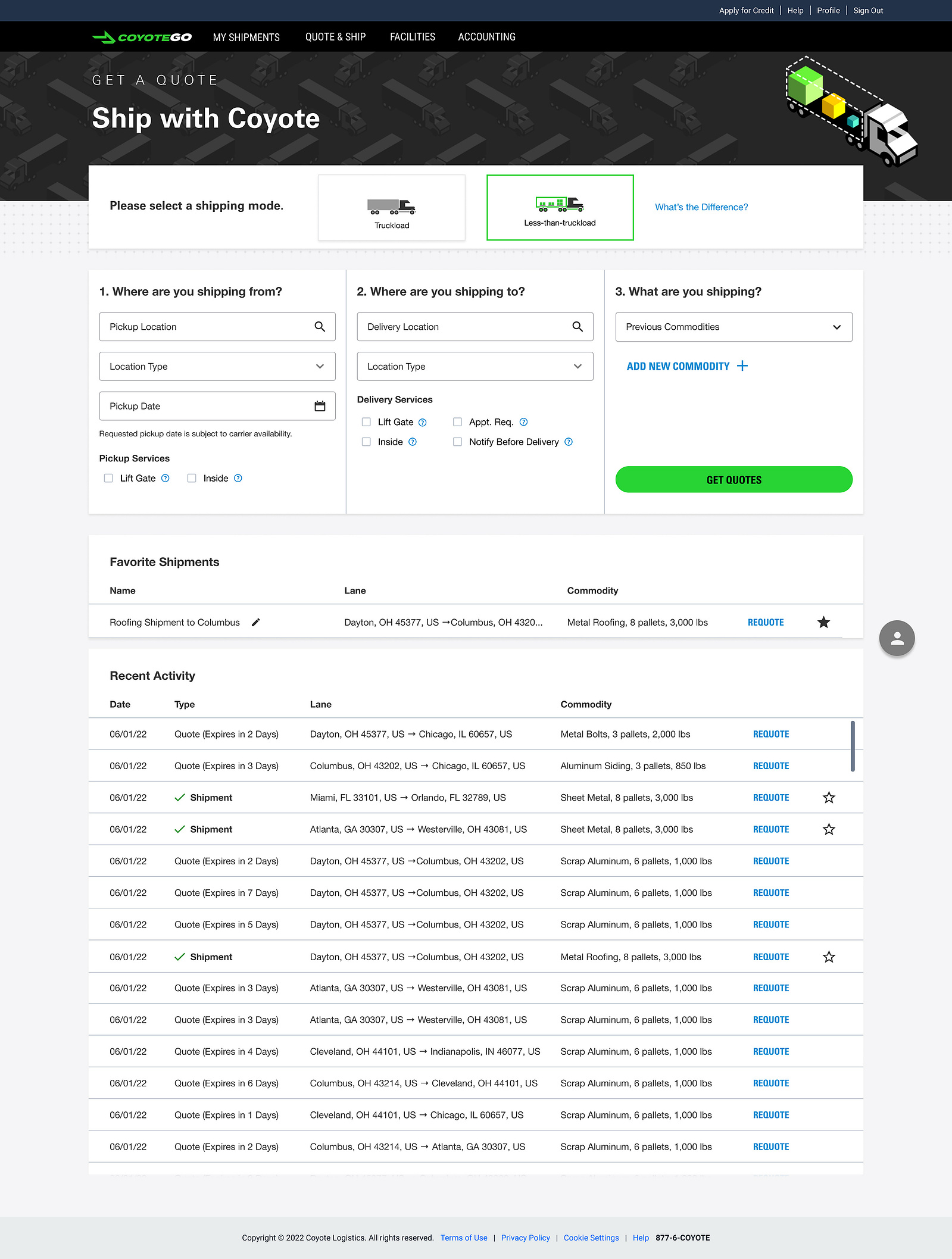The width and height of the screenshot is (952, 1259).
Task: Click the footer Help link
Action: click(x=641, y=1238)
